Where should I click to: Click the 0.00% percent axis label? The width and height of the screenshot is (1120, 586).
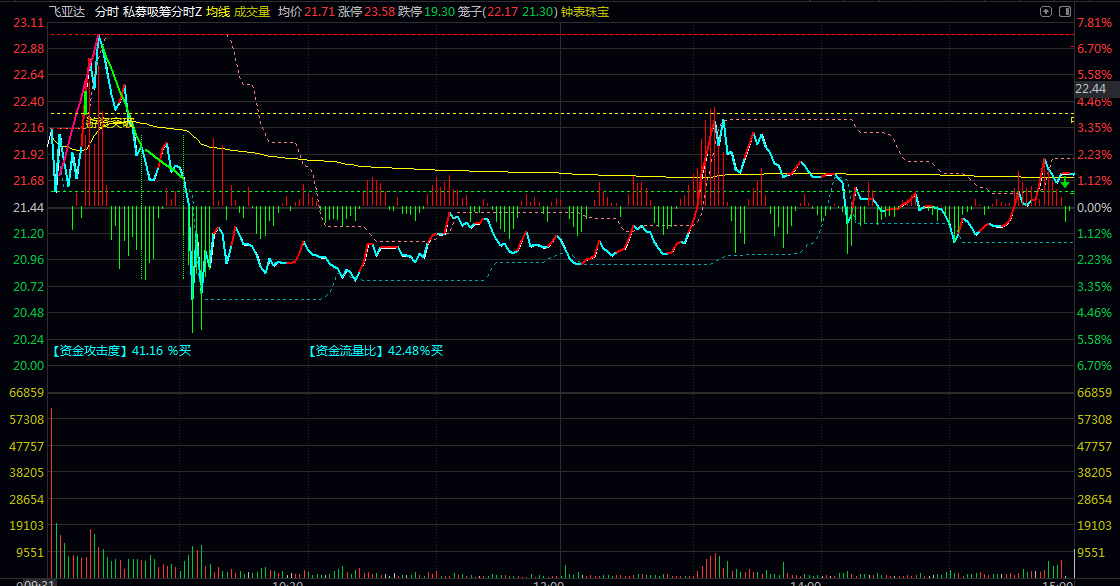coord(1094,207)
